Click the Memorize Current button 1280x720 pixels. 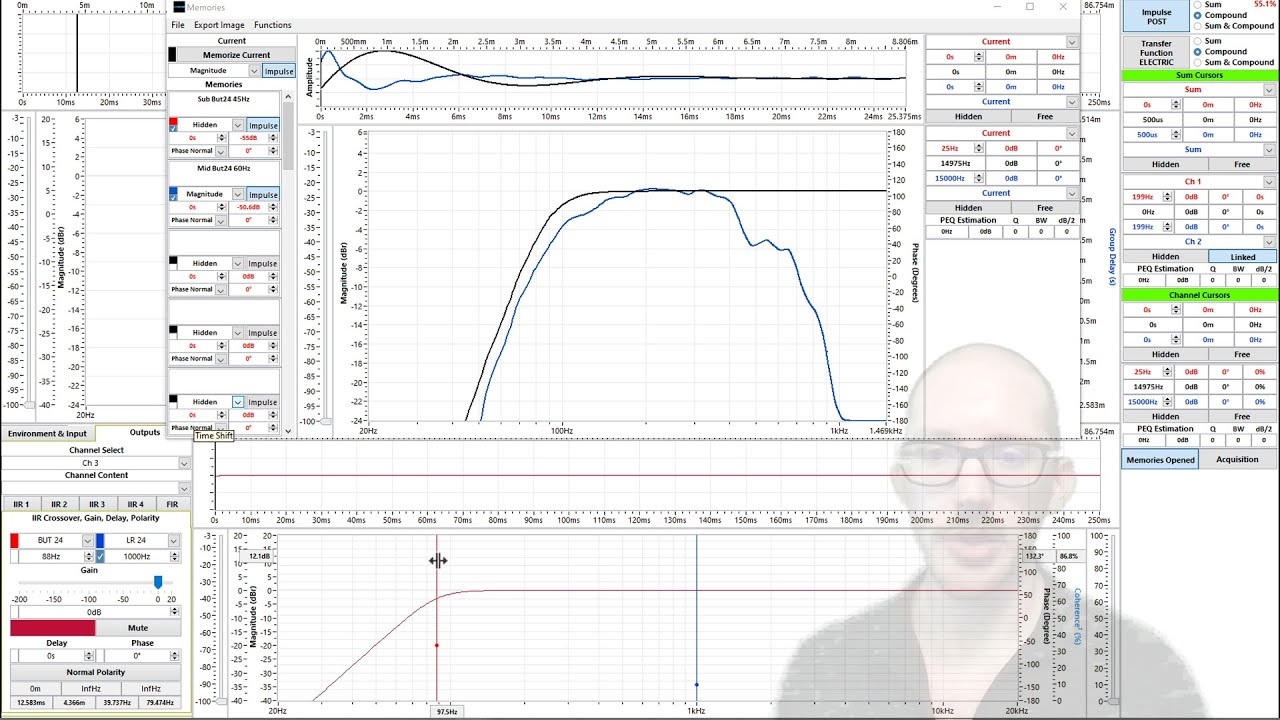236,55
